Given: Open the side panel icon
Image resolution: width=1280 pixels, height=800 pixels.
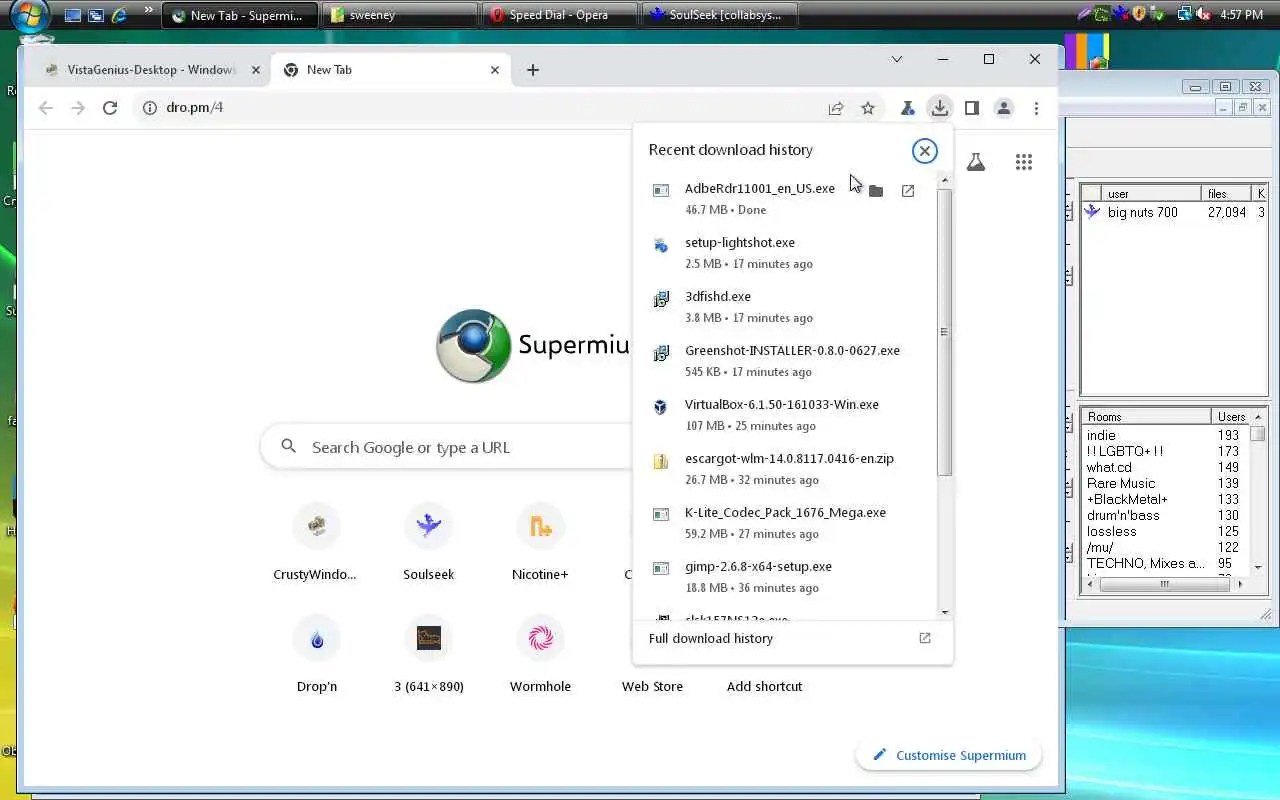Looking at the screenshot, I should pyautogui.click(x=972, y=108).
